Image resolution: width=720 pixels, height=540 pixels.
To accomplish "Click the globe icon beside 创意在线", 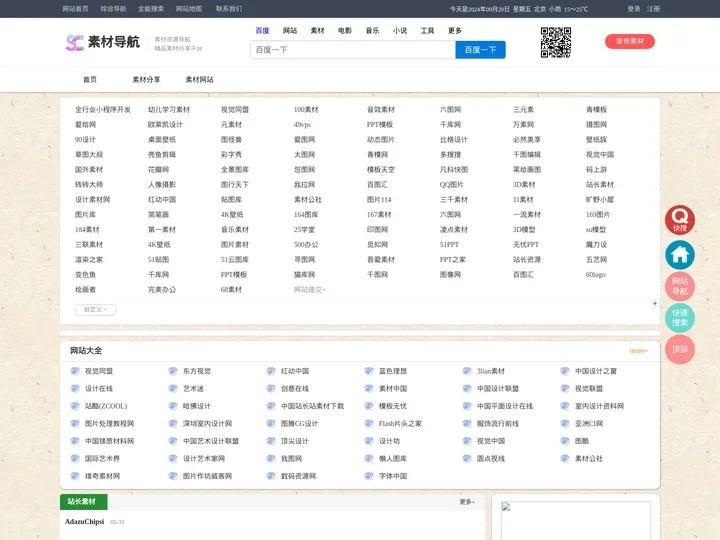I will [271, 388].
